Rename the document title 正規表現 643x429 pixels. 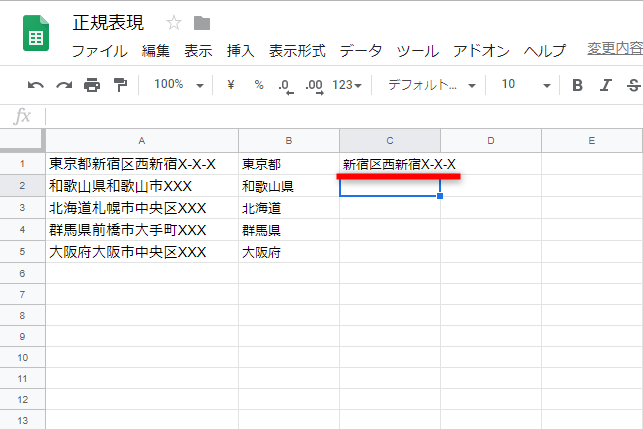click(x=108, y=23)
